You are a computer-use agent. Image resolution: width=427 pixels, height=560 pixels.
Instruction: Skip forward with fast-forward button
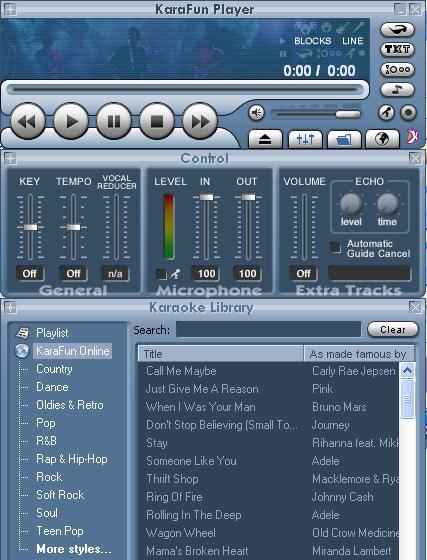coord(200,121)
